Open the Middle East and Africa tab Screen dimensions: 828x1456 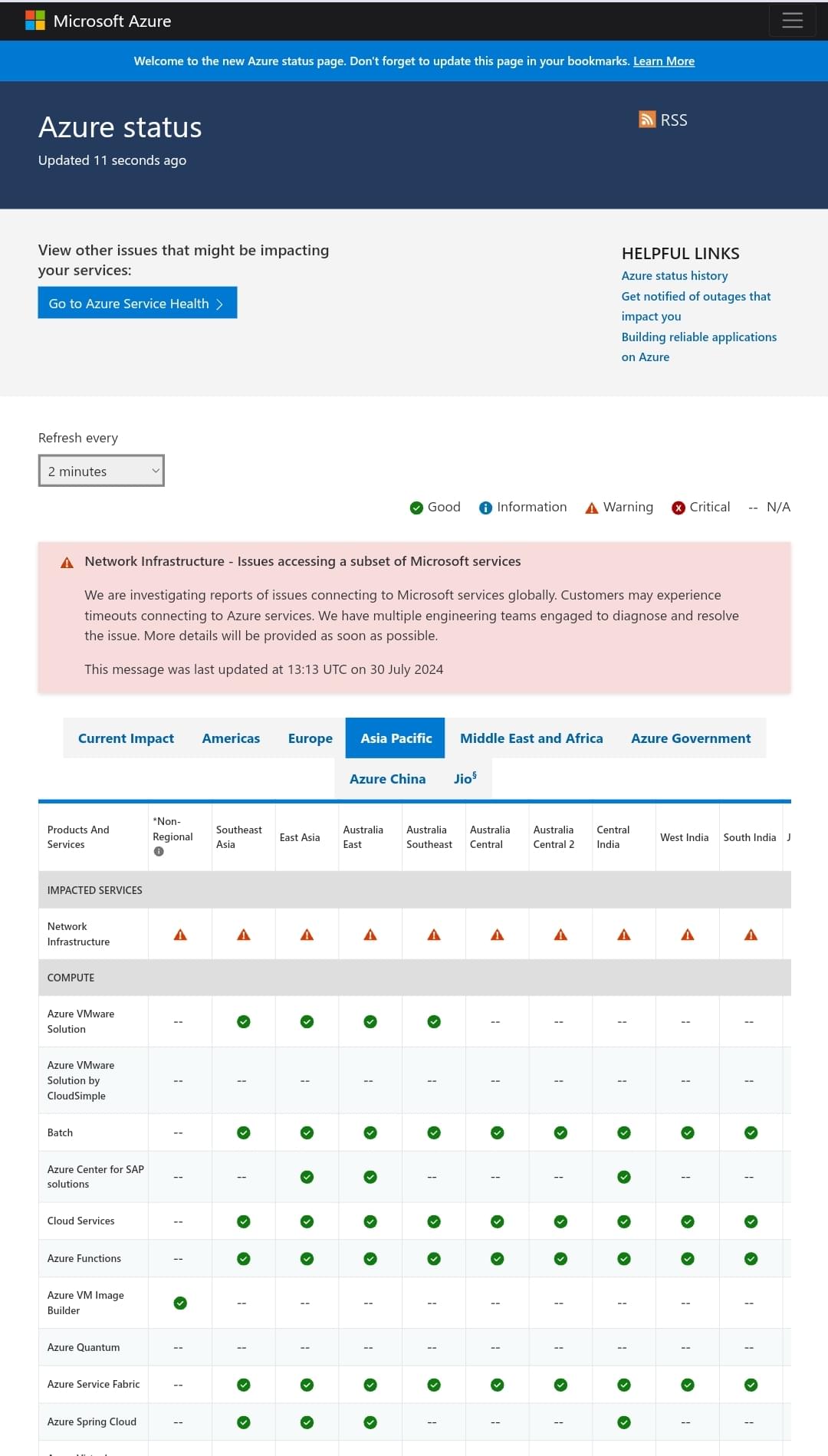[x=531, y=738]
